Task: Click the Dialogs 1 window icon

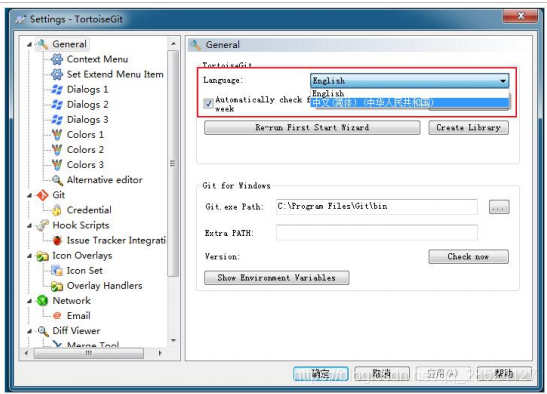Action: (57, 90)
